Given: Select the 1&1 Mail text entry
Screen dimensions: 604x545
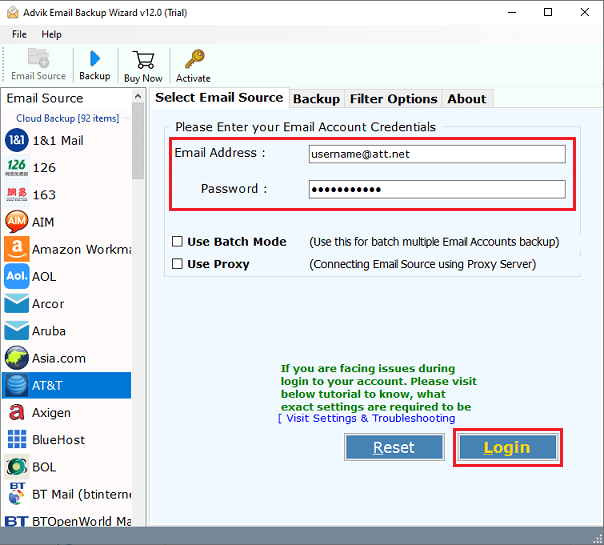Looking at the screenshot, I should coord(58,141).
